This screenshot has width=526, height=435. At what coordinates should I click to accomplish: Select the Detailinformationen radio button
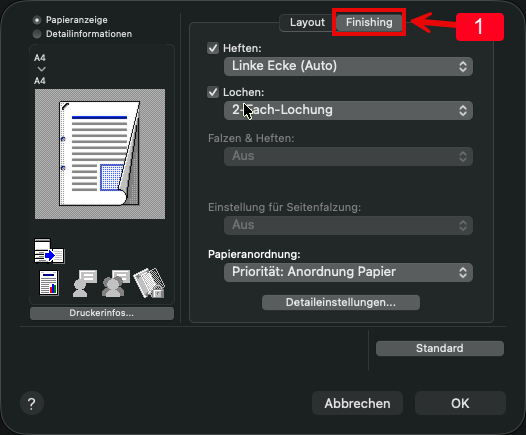pyautogui.click(x=37, y=34)
